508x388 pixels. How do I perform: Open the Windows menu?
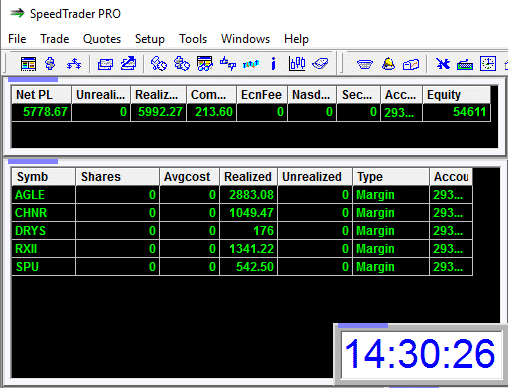245,39
